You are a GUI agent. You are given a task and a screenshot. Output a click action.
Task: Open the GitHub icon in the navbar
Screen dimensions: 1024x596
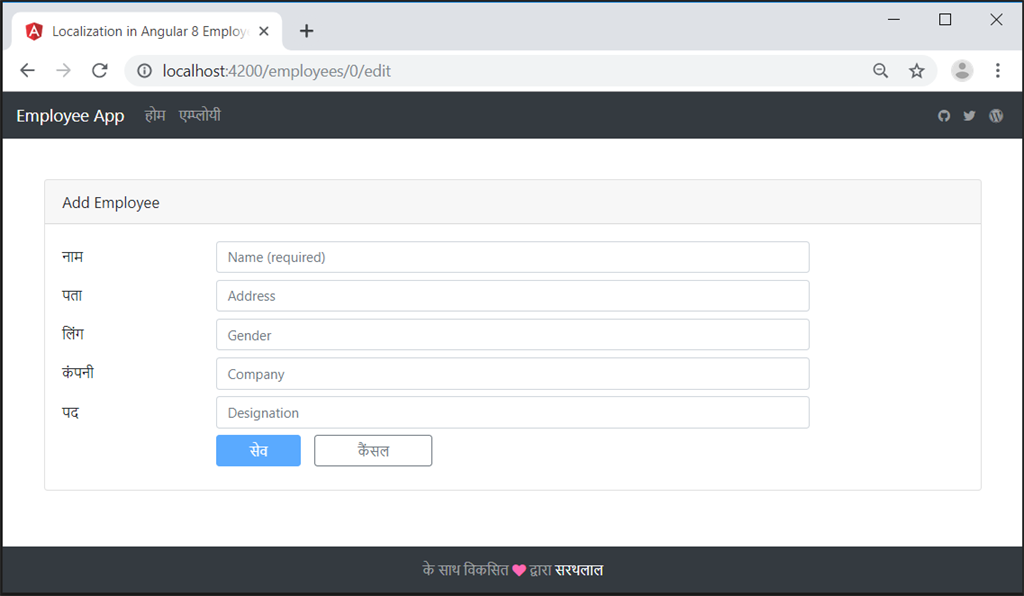click(x=944, y=115)
